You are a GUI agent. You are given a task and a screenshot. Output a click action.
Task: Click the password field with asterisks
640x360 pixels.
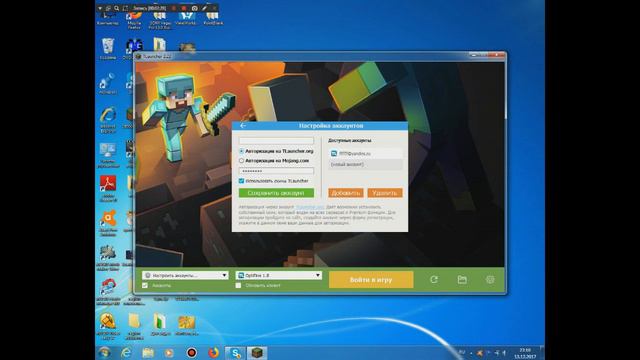(x=276, y=171)
